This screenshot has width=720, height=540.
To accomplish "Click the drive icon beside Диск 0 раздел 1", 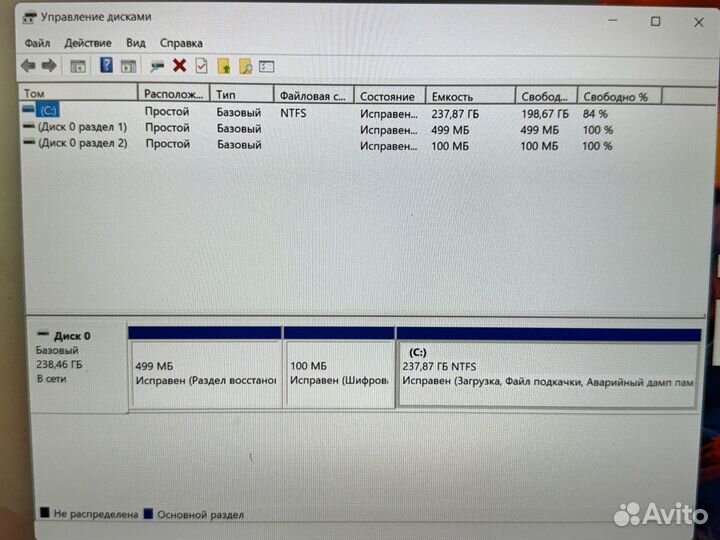I will tap(29, 126).
